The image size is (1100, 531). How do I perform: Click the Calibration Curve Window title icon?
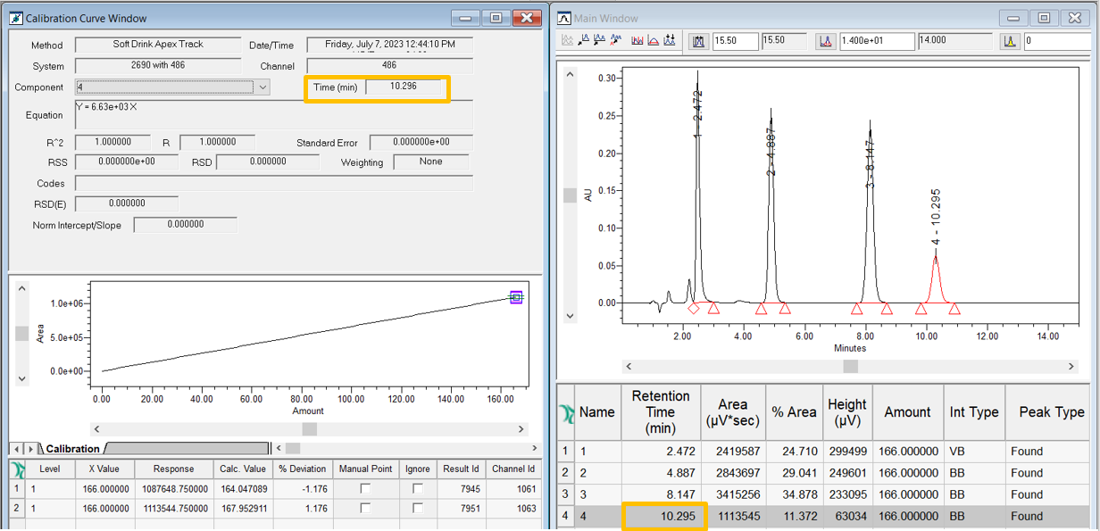[x=15, y=18]
